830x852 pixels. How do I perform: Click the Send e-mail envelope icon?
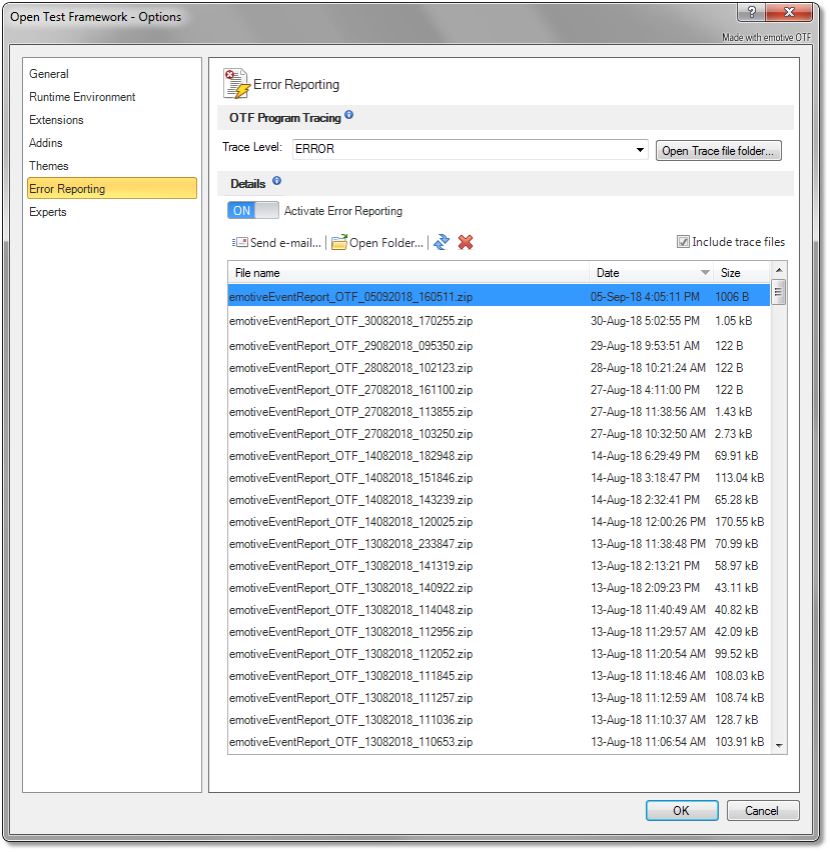240,242
